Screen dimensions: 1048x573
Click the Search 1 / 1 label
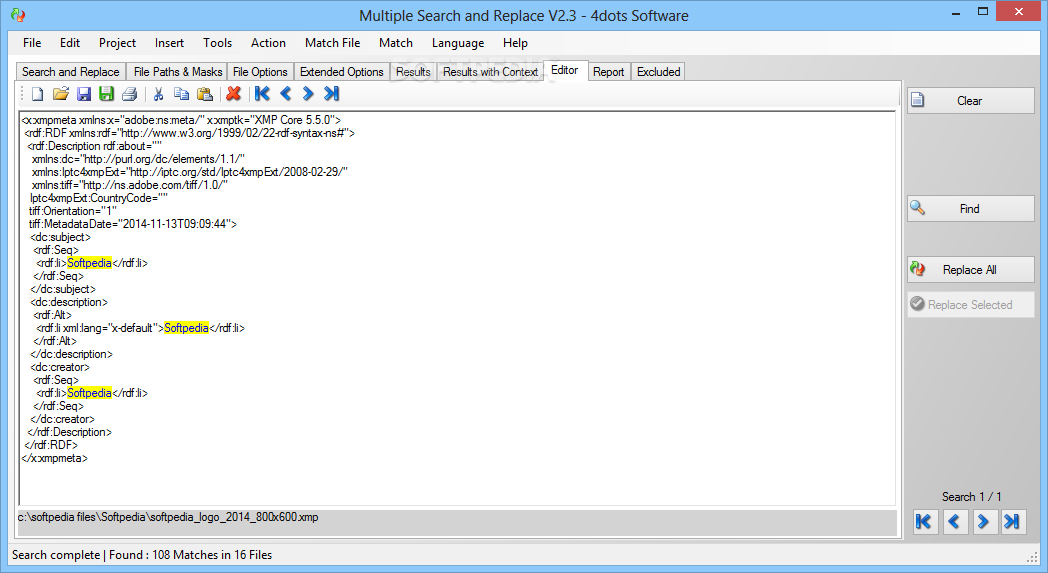point(972,497)
